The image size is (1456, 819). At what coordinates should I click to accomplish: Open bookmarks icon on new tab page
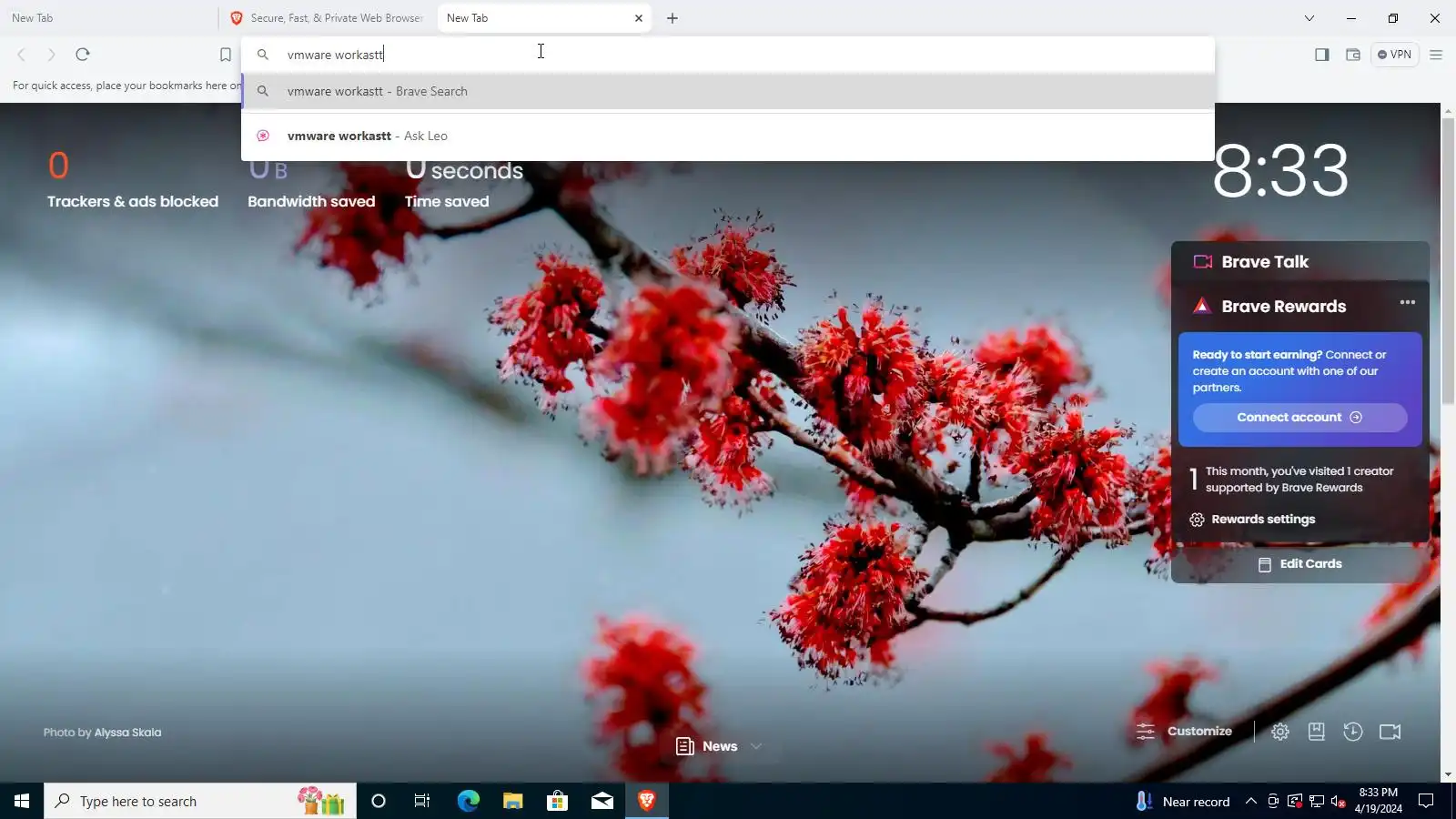1317,732
